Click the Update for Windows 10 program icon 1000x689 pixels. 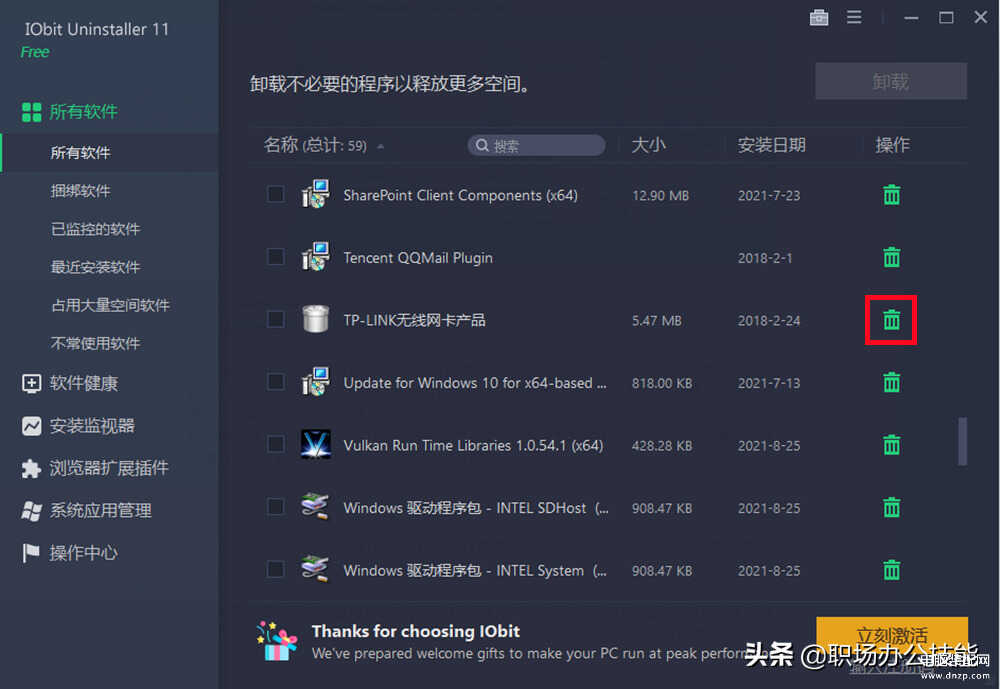tap(316, 382)
